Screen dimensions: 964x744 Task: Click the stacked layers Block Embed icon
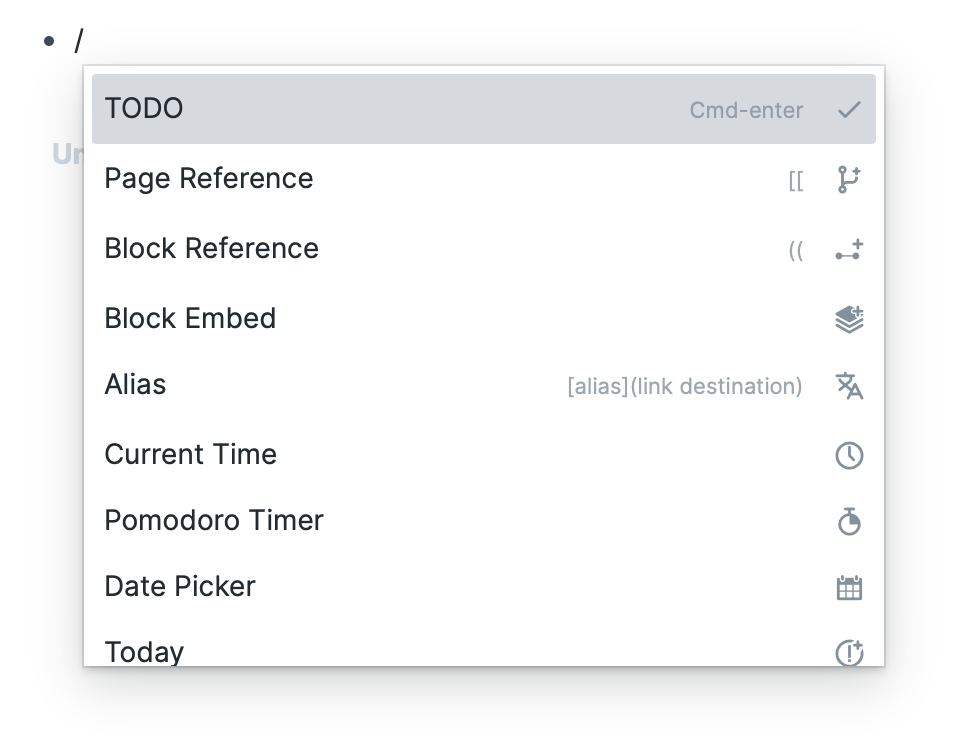point(849,319)
